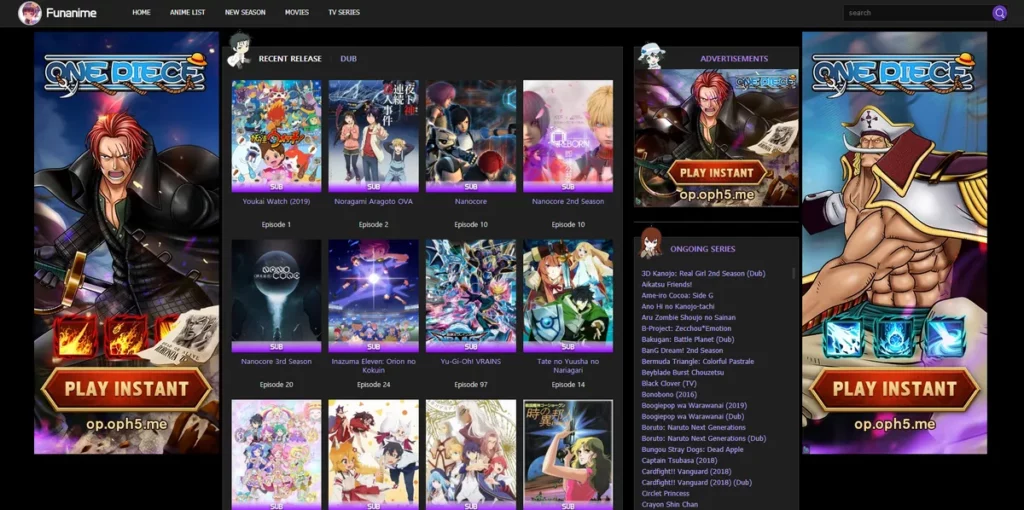Viewport: 1024px width, 510px height.
Task: Click the Funanime site name text
Action: pyautogui.click(x=71, y=13)
